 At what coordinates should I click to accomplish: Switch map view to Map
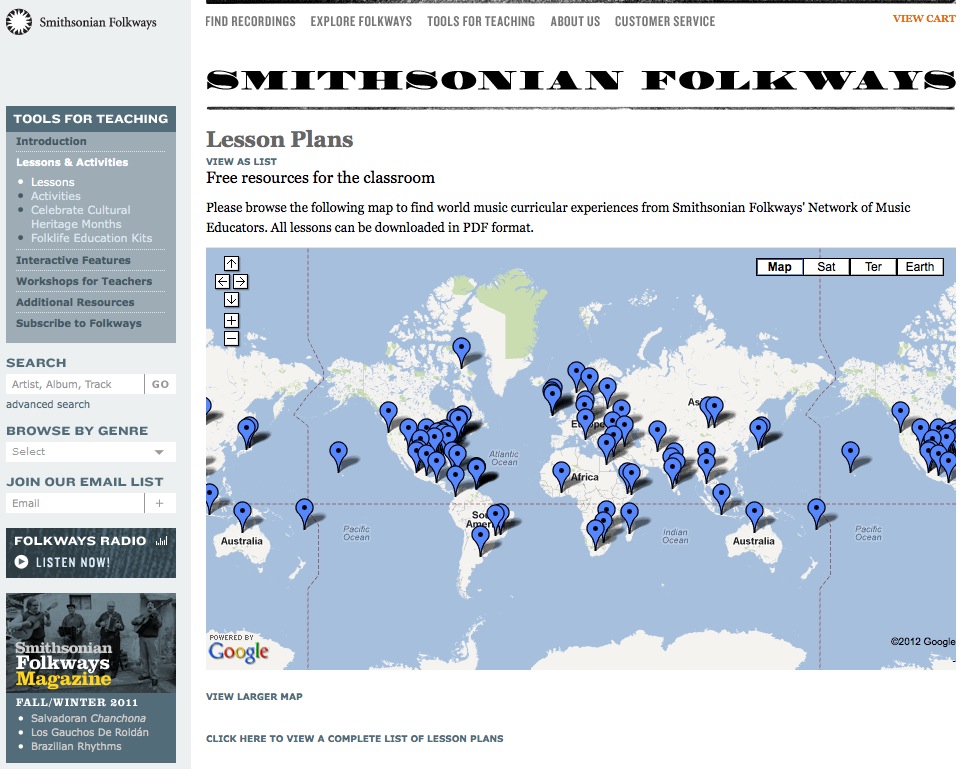[779, 267]
